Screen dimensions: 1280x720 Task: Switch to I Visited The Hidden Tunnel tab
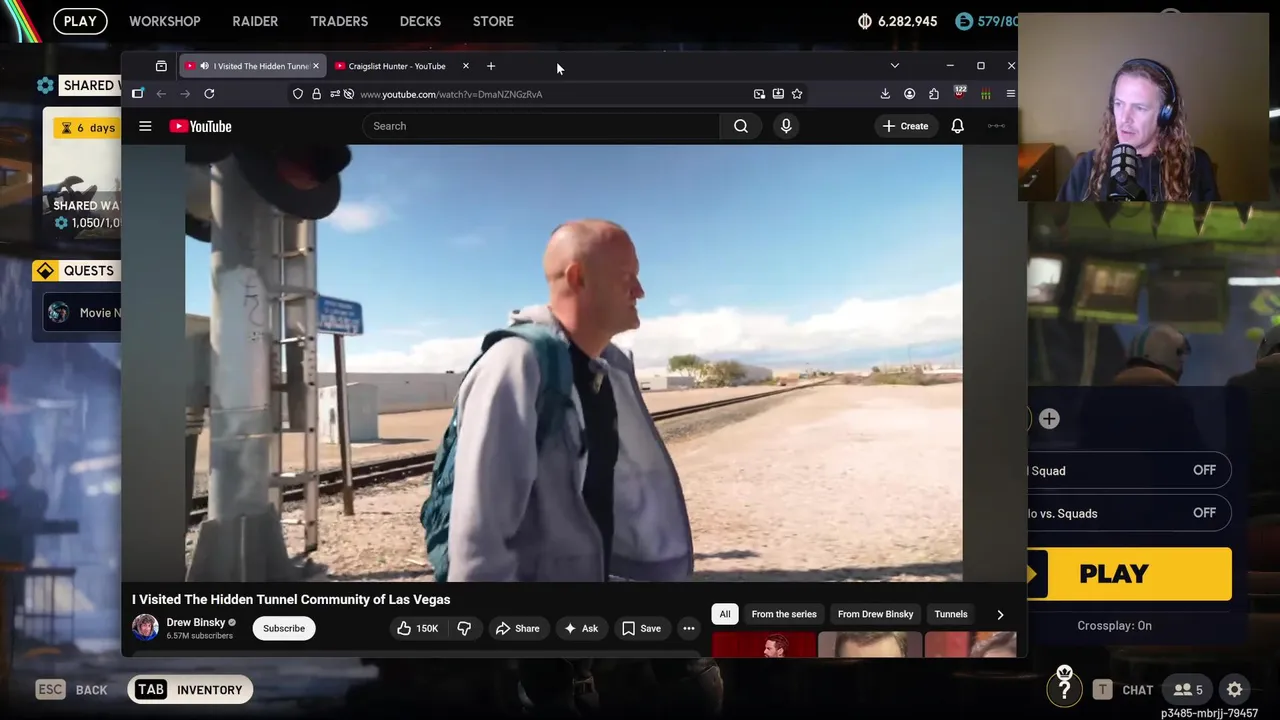pos(251,66)
